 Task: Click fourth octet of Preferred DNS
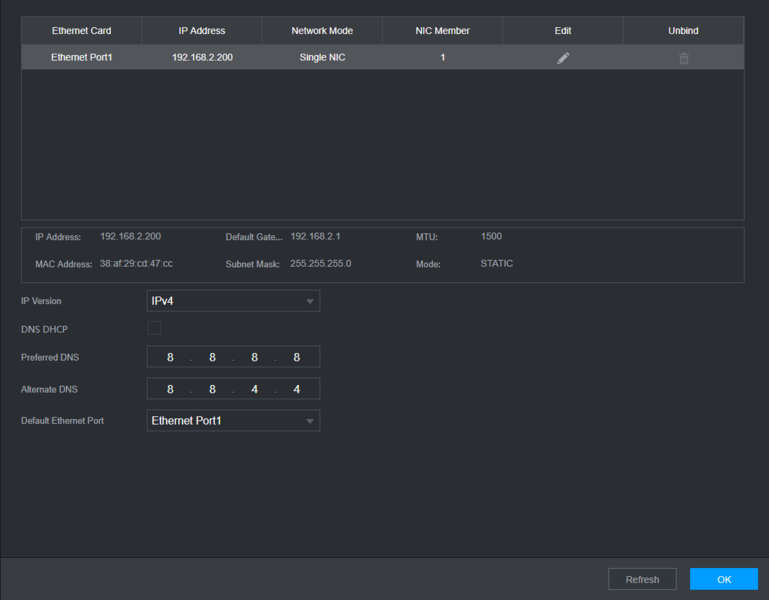pyautogui.click(x=297, y=357)
